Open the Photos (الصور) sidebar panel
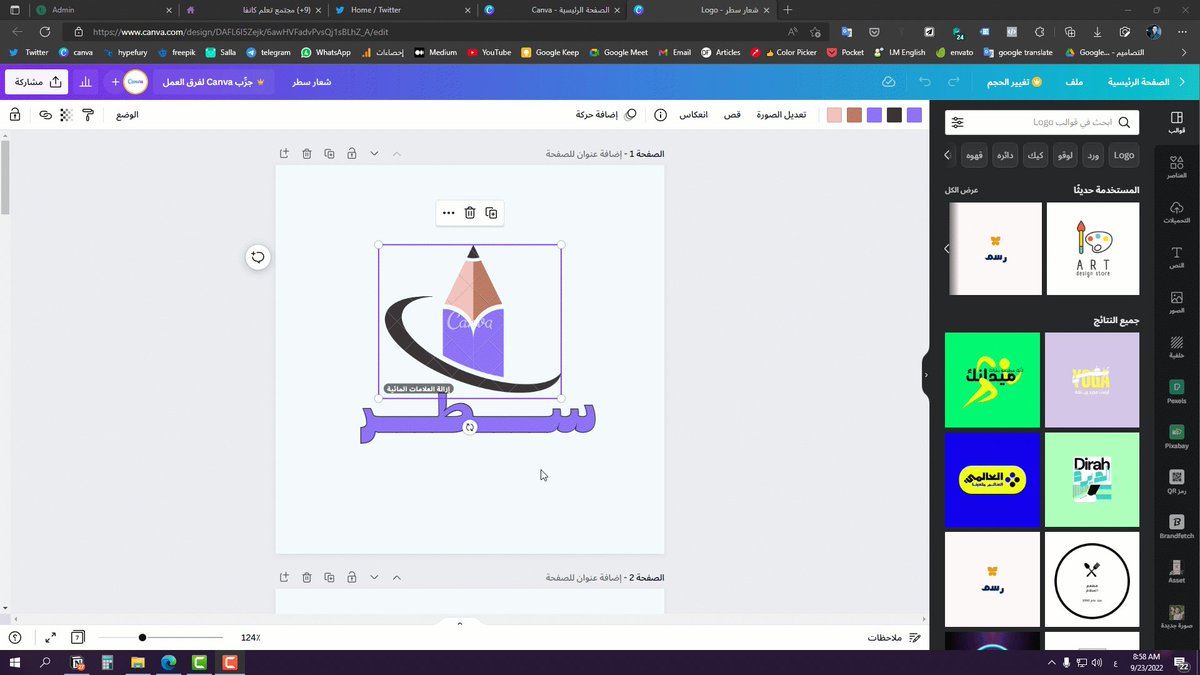 pyautogui.click(x=1176, y=302)
